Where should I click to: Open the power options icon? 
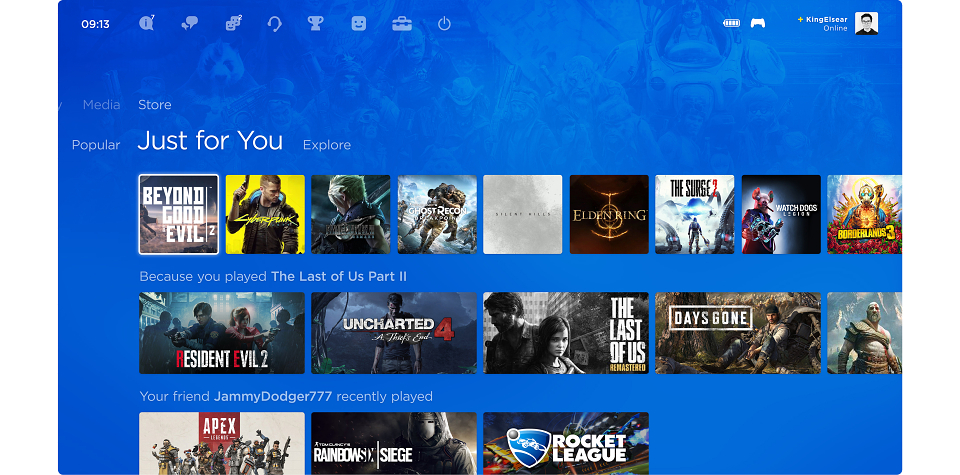[x=444, y=24]
